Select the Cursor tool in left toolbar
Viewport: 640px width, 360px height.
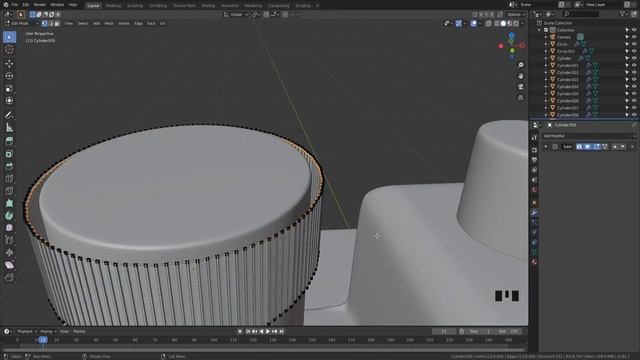pos(9,49)
